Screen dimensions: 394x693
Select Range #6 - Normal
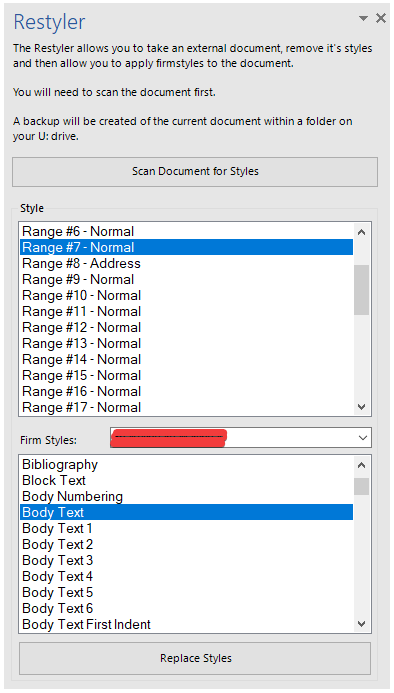click(x=186, y=231)
